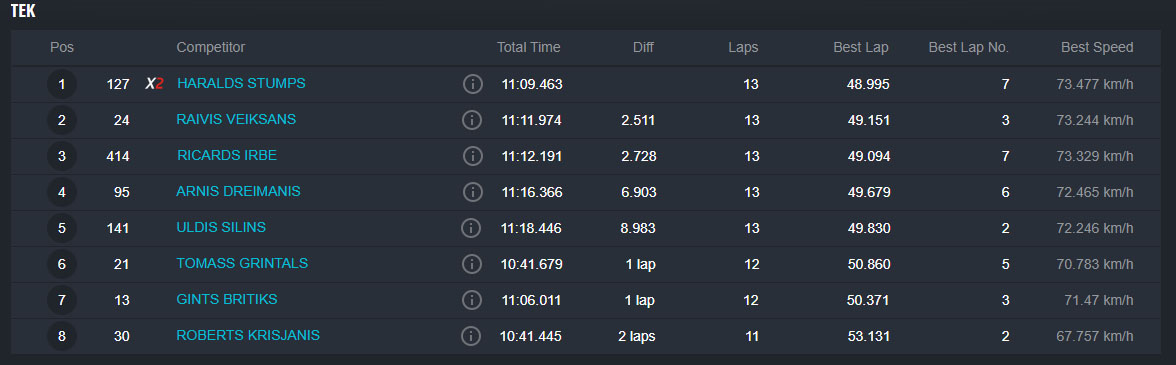Open info icon for Uldis Silins

point(471,228)
